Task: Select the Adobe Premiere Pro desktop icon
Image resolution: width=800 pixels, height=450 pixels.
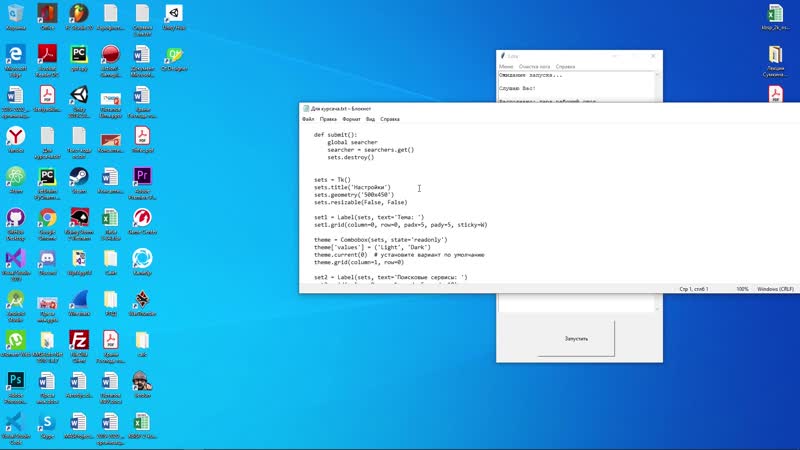Action: pos(142,177)
